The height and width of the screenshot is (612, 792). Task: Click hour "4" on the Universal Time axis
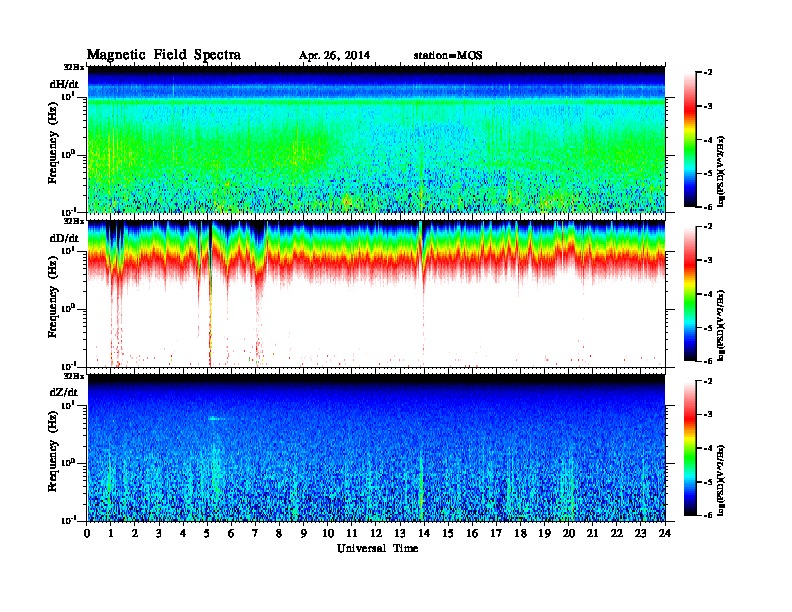(x=183, y=533)
